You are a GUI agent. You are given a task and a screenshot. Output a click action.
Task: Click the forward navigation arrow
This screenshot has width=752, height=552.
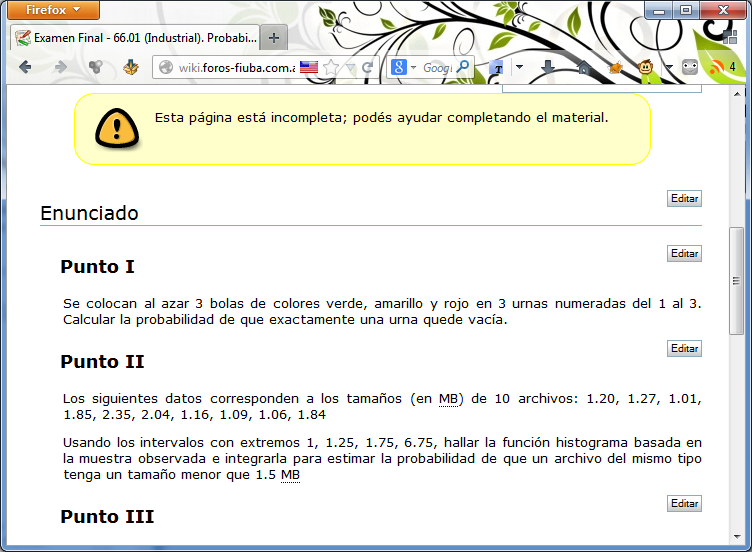pos(60,68)
